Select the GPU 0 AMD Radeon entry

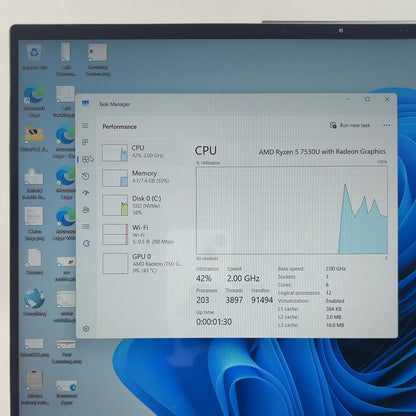tap(142, 263)
